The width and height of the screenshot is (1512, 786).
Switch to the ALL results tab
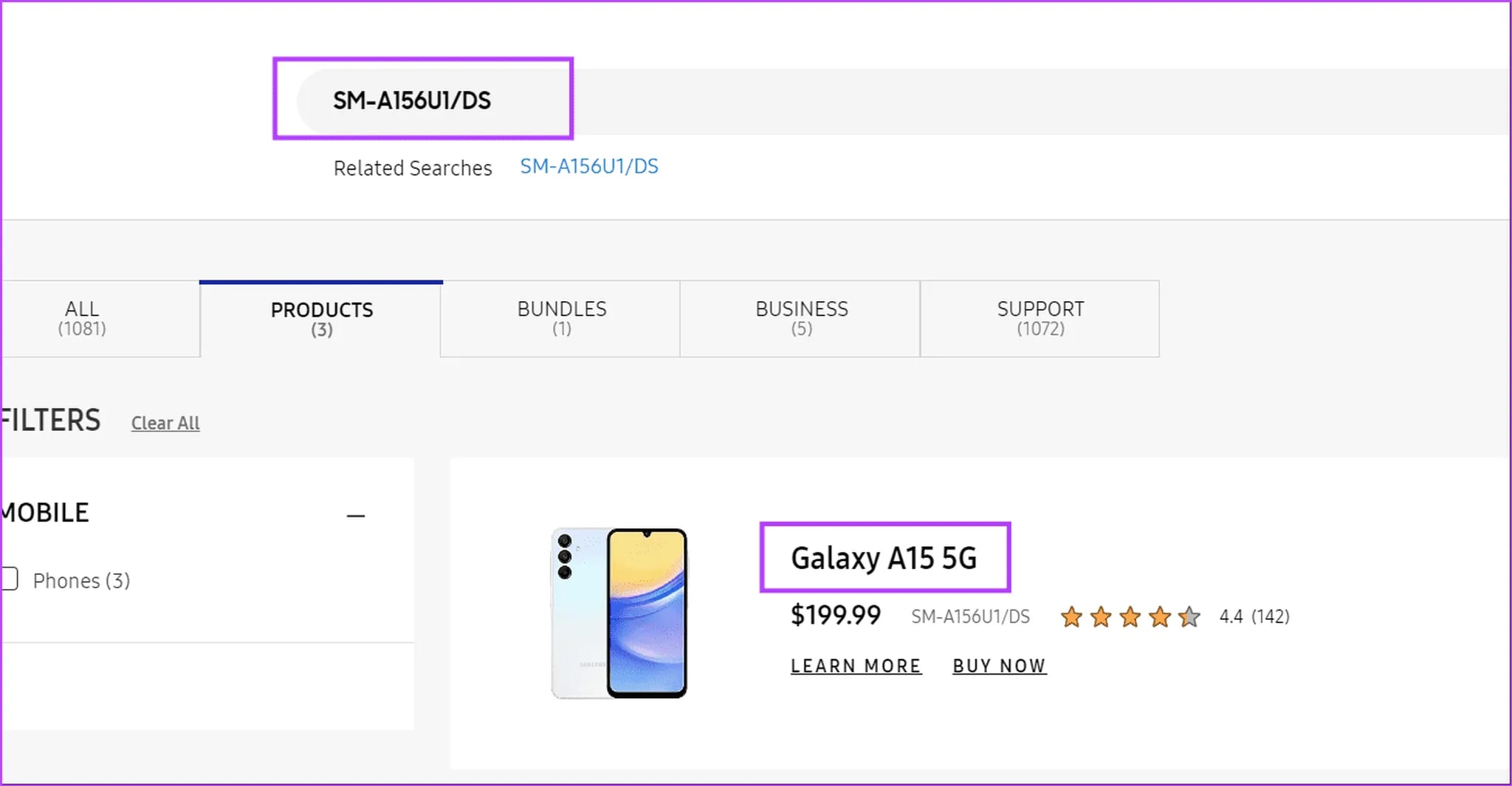point(81,318)
